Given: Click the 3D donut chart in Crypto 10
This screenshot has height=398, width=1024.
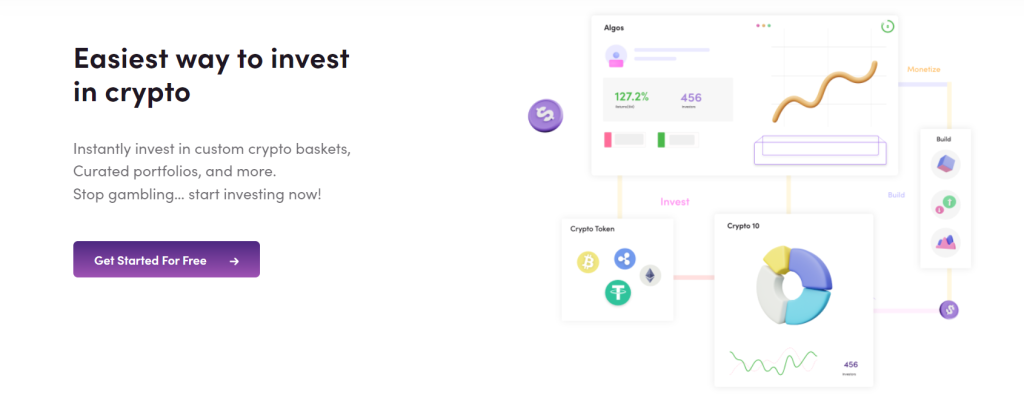Looking at the screenshot, I should [793, 286].
